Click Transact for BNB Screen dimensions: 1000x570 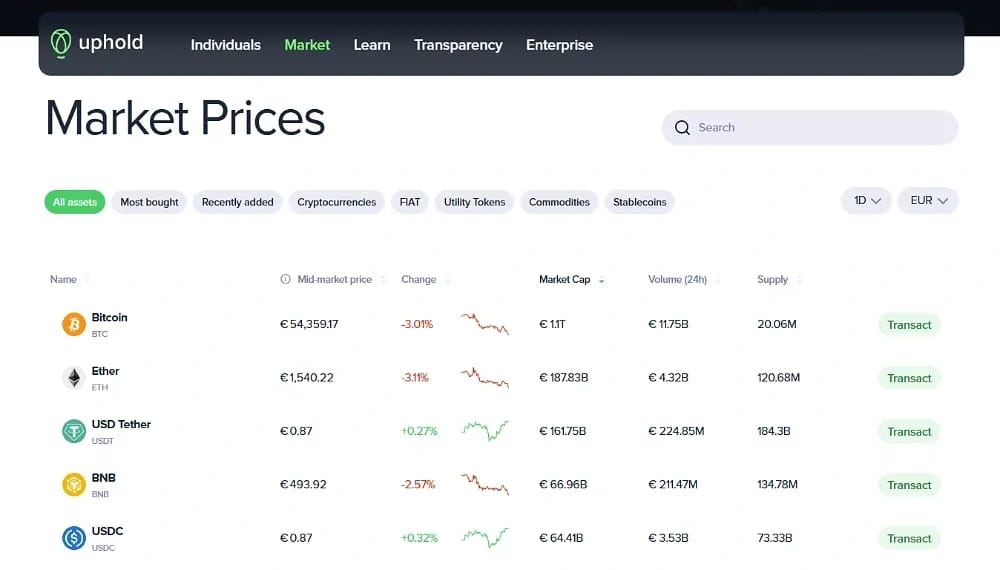coord(909,485)
